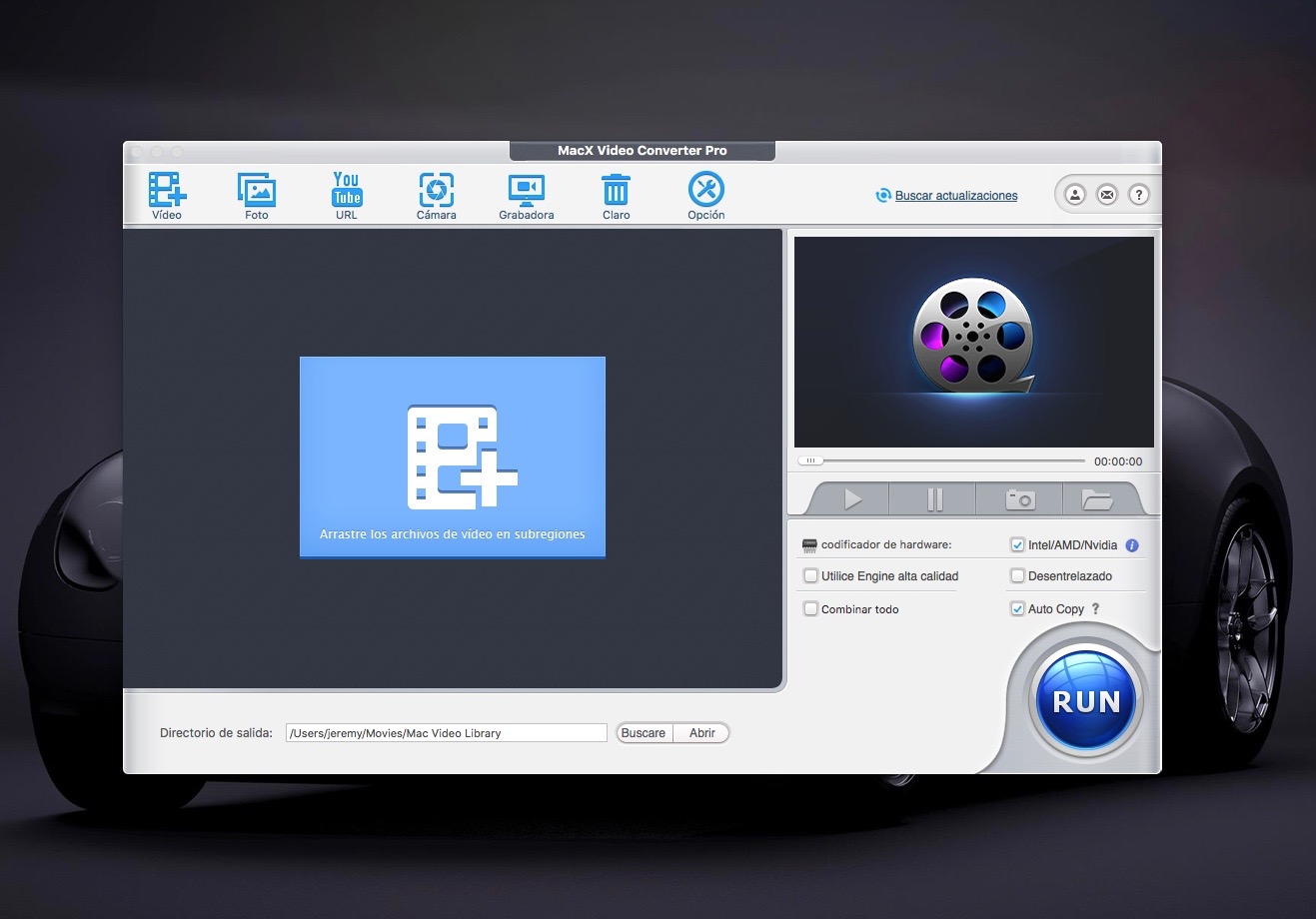Click question mark beside Auto Copy
The image size is (1316, 919).
tap(1095, 608)
